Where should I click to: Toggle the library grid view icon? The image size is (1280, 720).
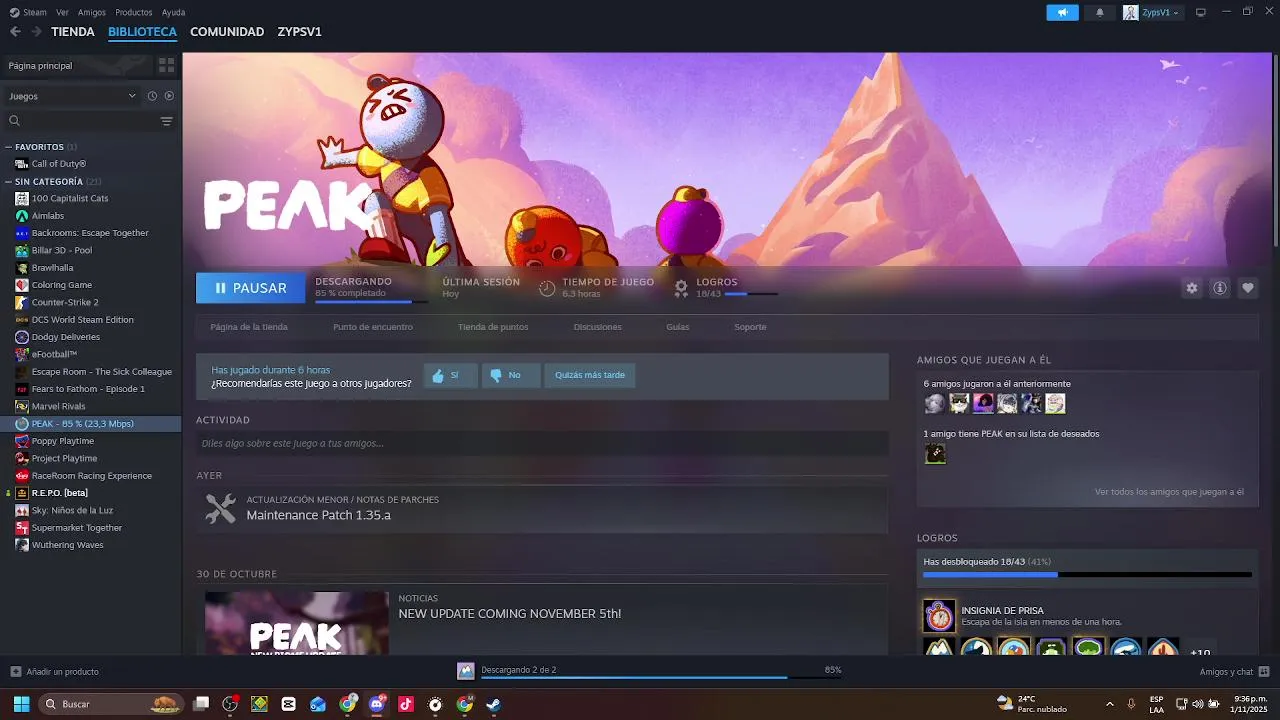(x=166, y=65)
